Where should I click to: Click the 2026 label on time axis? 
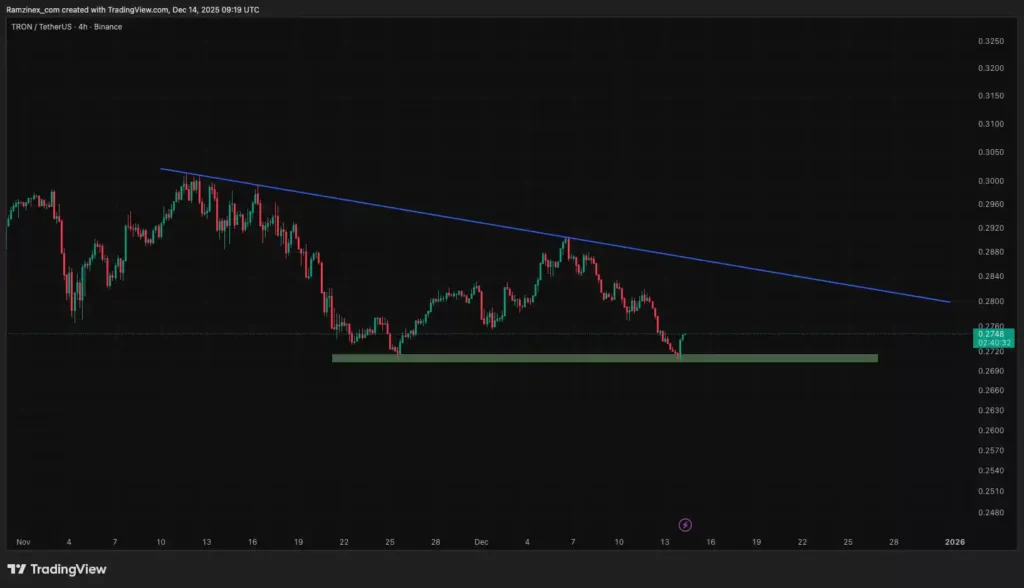955,541
